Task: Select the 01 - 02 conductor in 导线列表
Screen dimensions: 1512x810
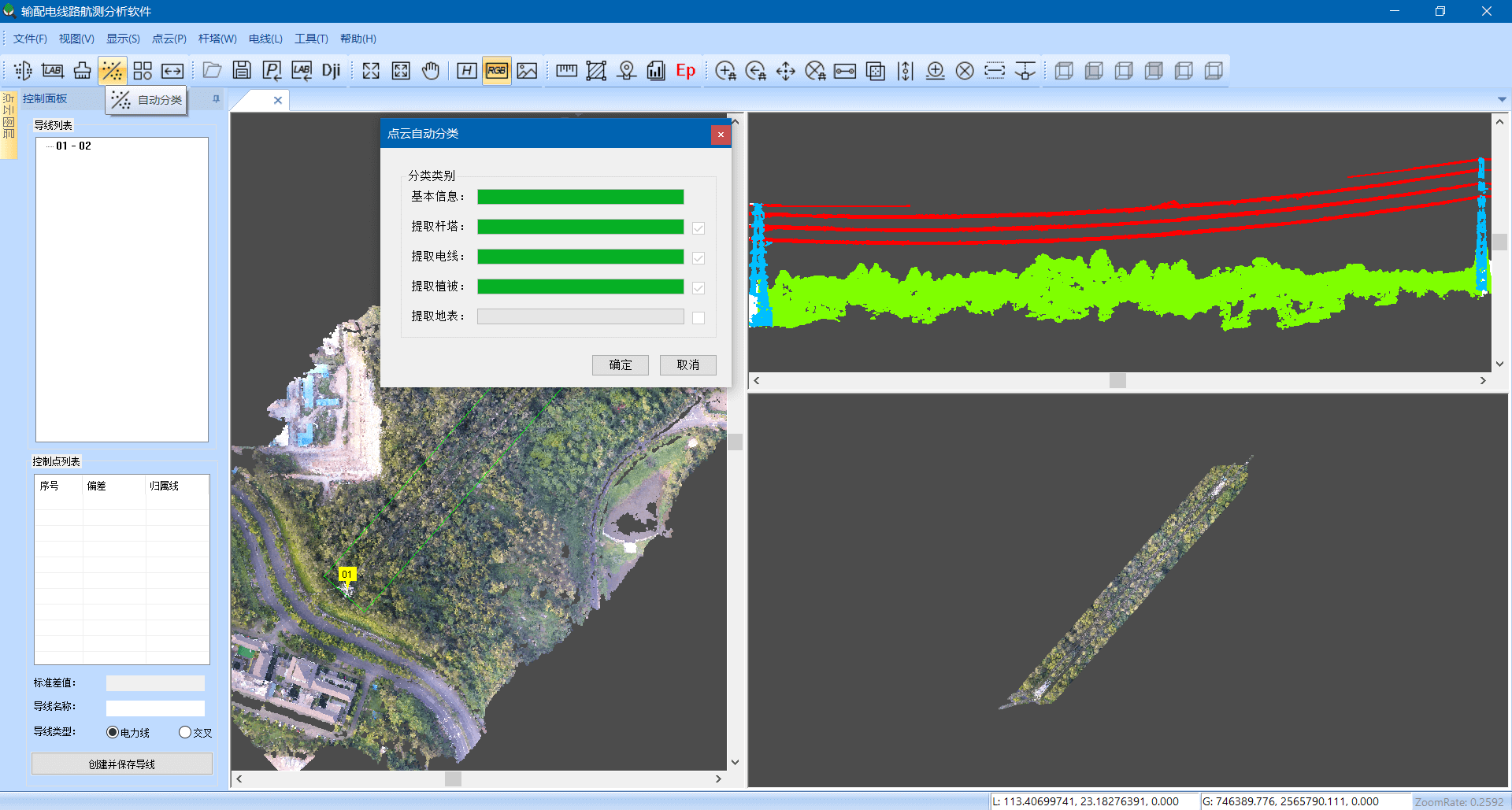Action: click(72, 145)
